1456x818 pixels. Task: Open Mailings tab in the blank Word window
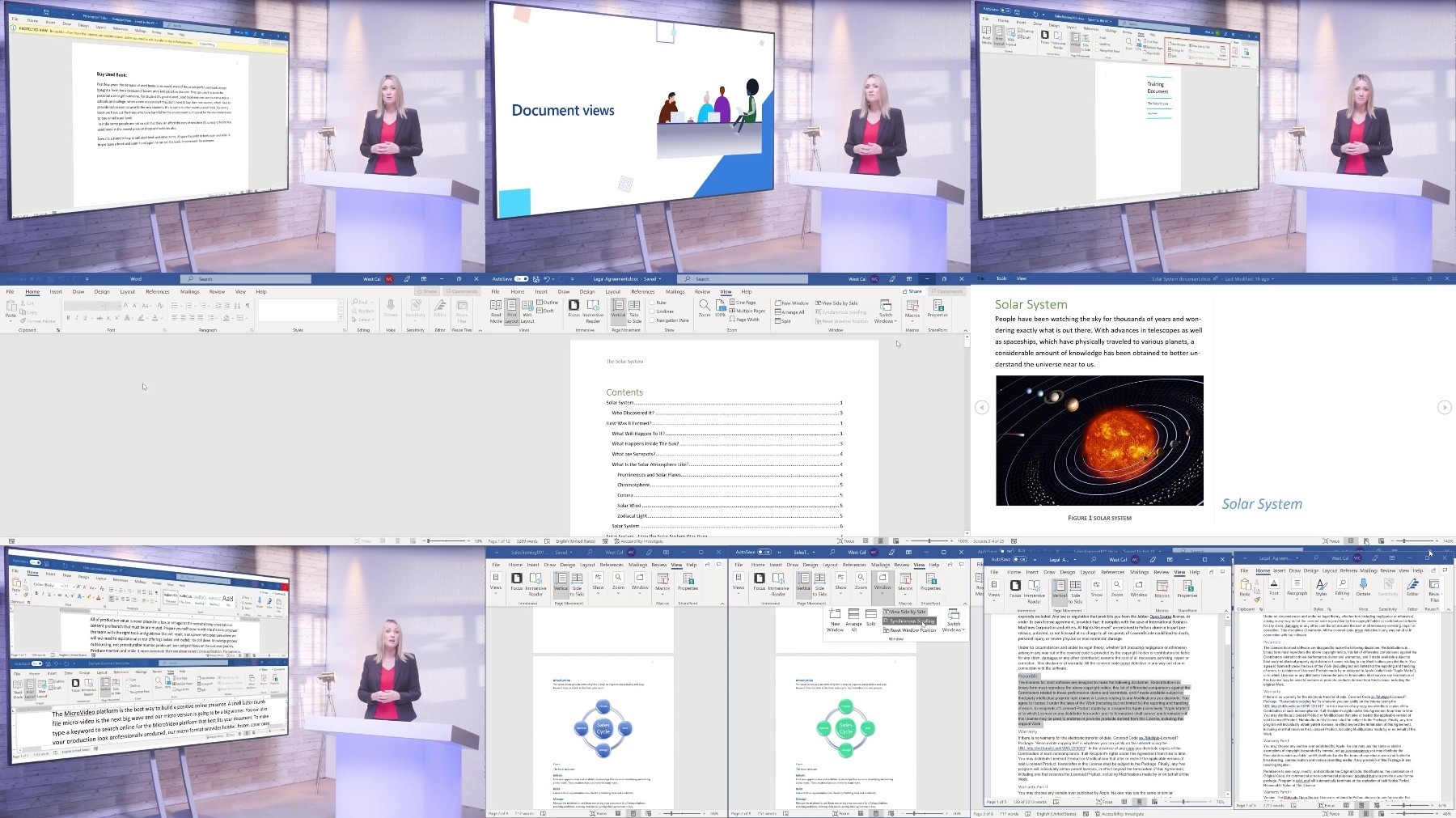point(189,291)
